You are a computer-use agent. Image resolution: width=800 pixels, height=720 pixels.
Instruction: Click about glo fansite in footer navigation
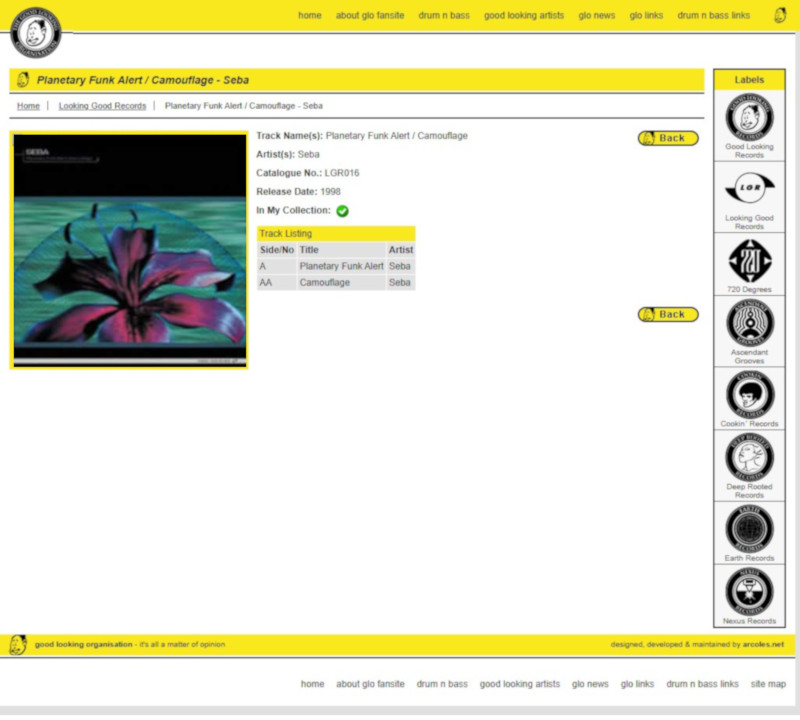(370, 684)
